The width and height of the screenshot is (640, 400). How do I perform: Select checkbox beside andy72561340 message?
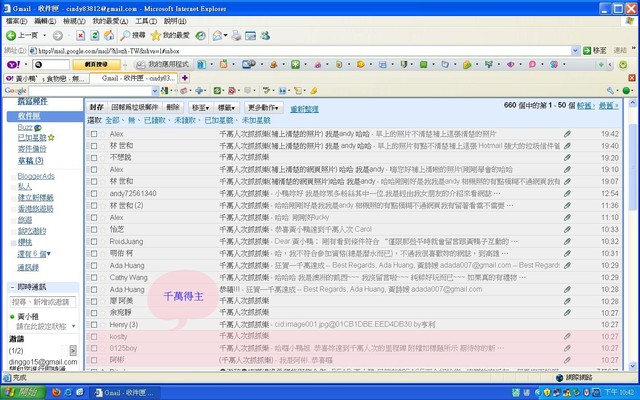pyautogui.click(x=94, y=193)
